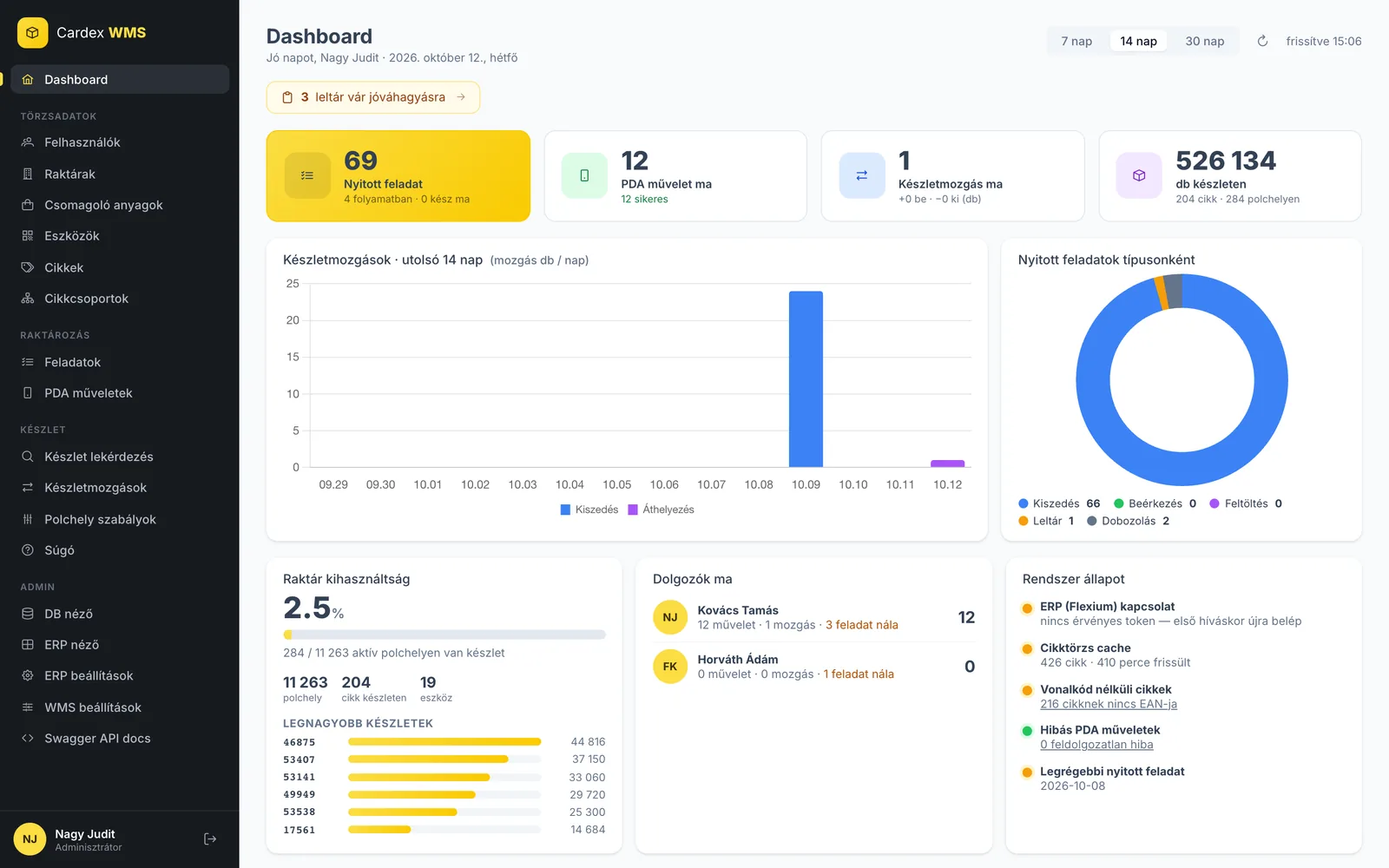This screenshot has width=1389, height=868.
Task: Open Dashboard in the sidebar menu
Action: [x=120, y=79]
